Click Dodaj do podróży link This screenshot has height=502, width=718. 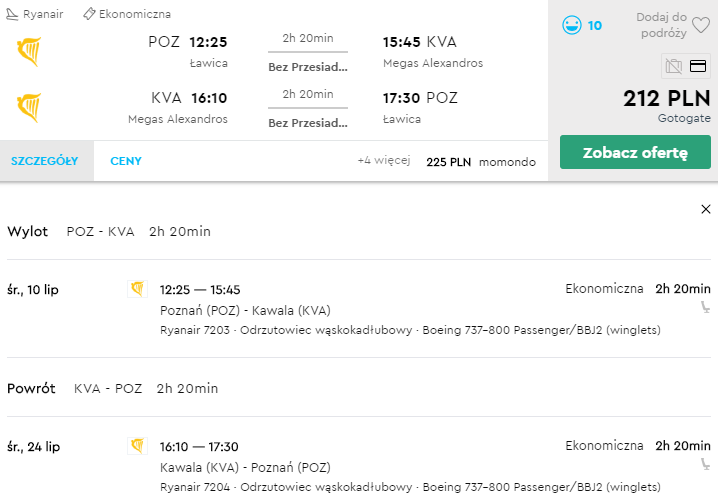click(x=661, y=25)
